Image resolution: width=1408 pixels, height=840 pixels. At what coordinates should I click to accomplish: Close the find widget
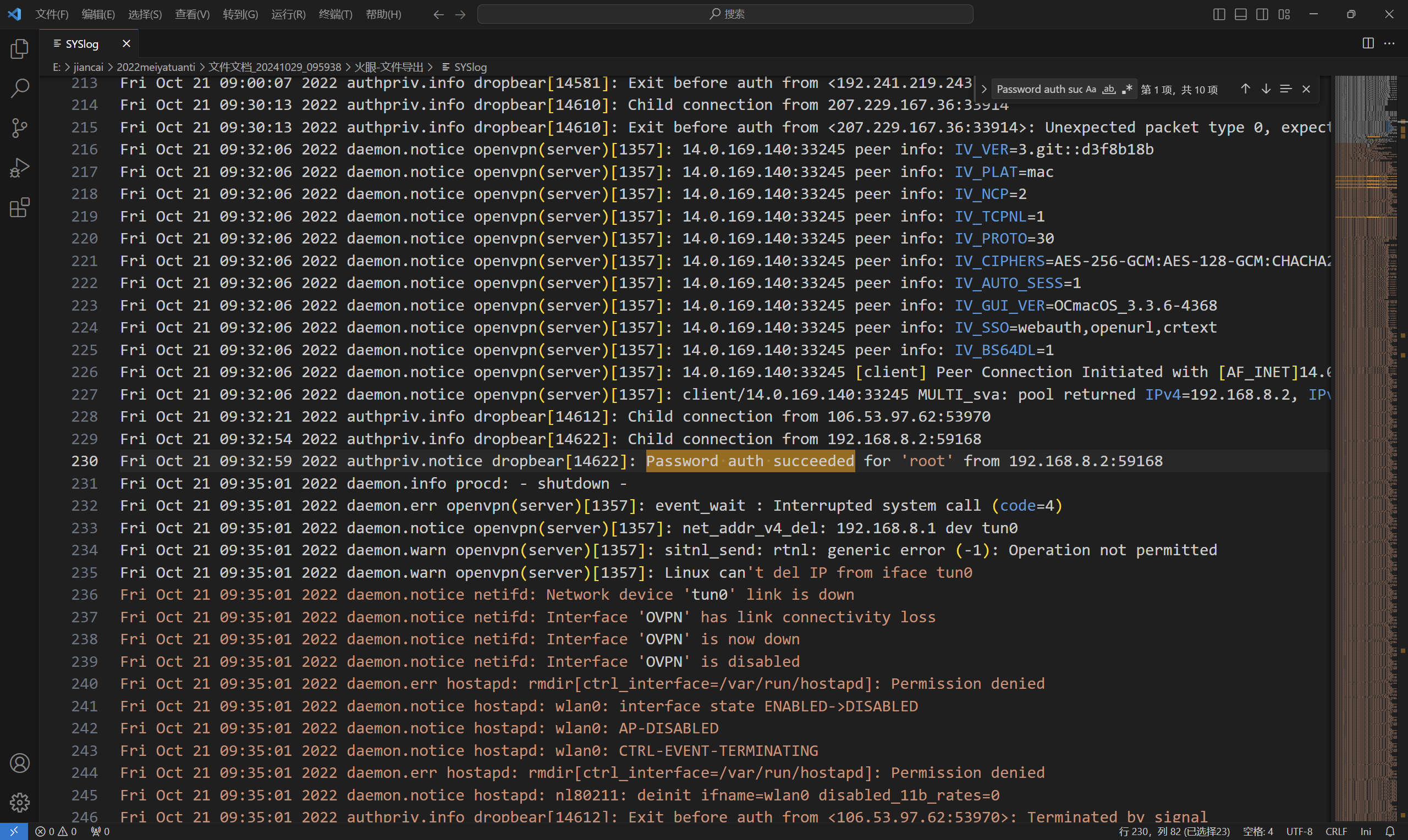pyautogui.click(x=1306, y=89)
